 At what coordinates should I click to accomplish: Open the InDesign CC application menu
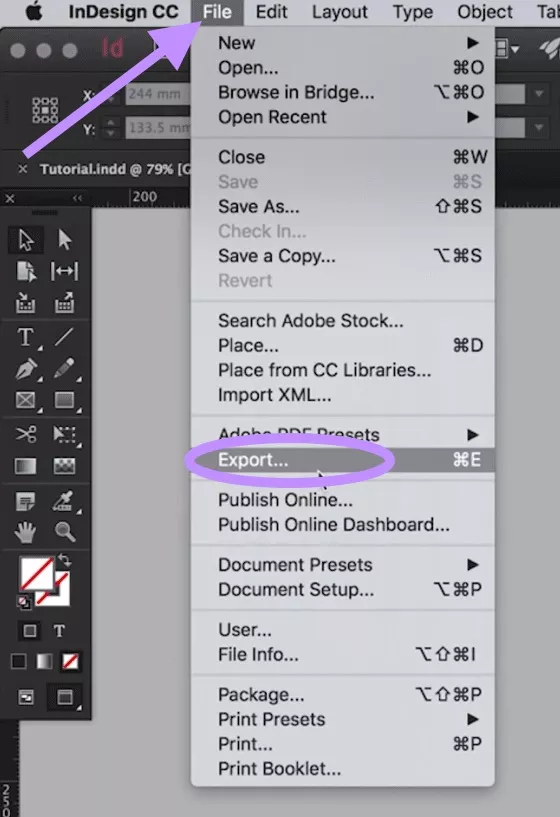click(123, 12)
